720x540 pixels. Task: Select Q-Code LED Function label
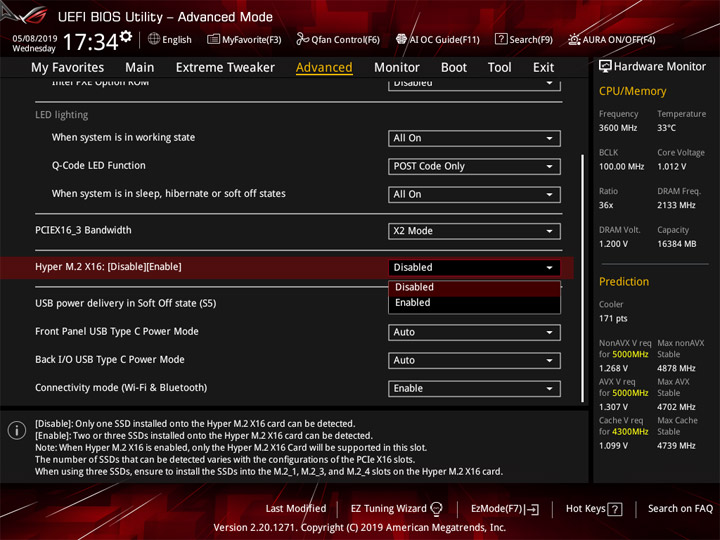99,165
